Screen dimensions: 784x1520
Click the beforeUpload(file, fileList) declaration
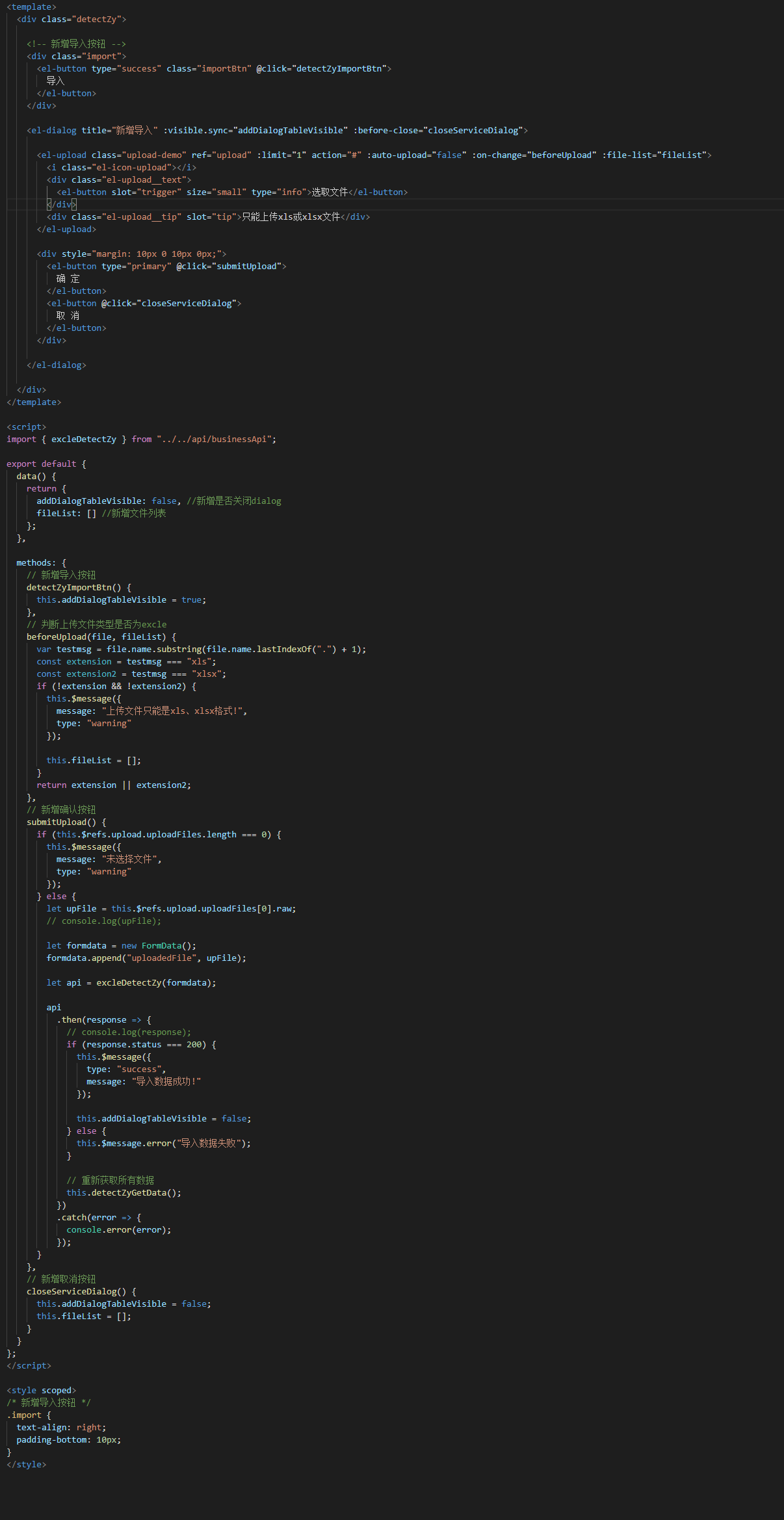[101, 636]
